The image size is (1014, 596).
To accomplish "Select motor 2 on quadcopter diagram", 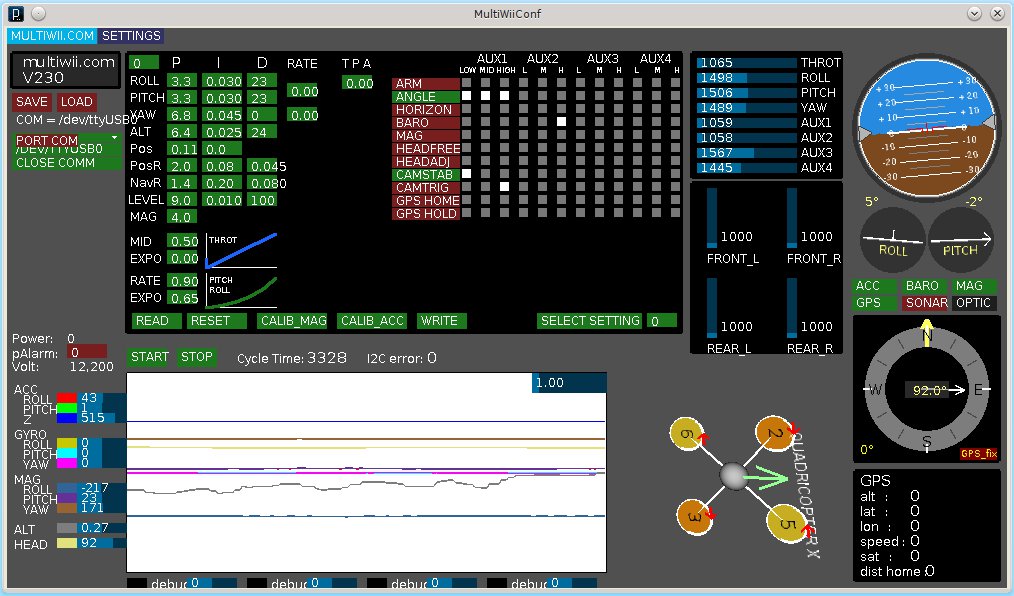I will point(775,433).
